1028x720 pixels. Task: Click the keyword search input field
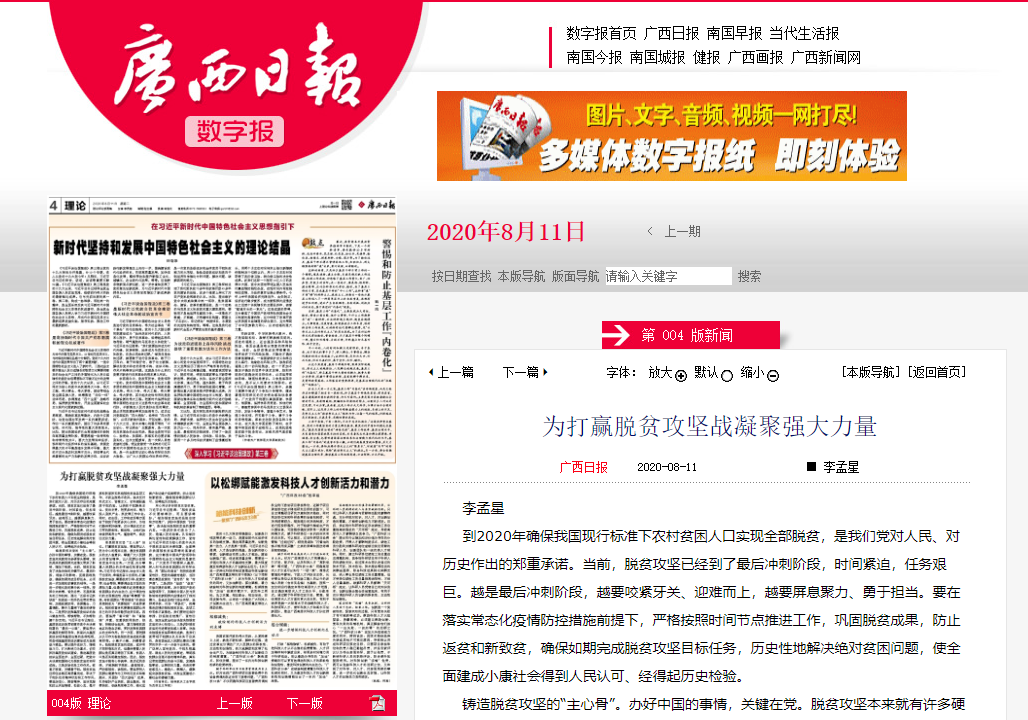pyautogui.click(x=668, y=276)
